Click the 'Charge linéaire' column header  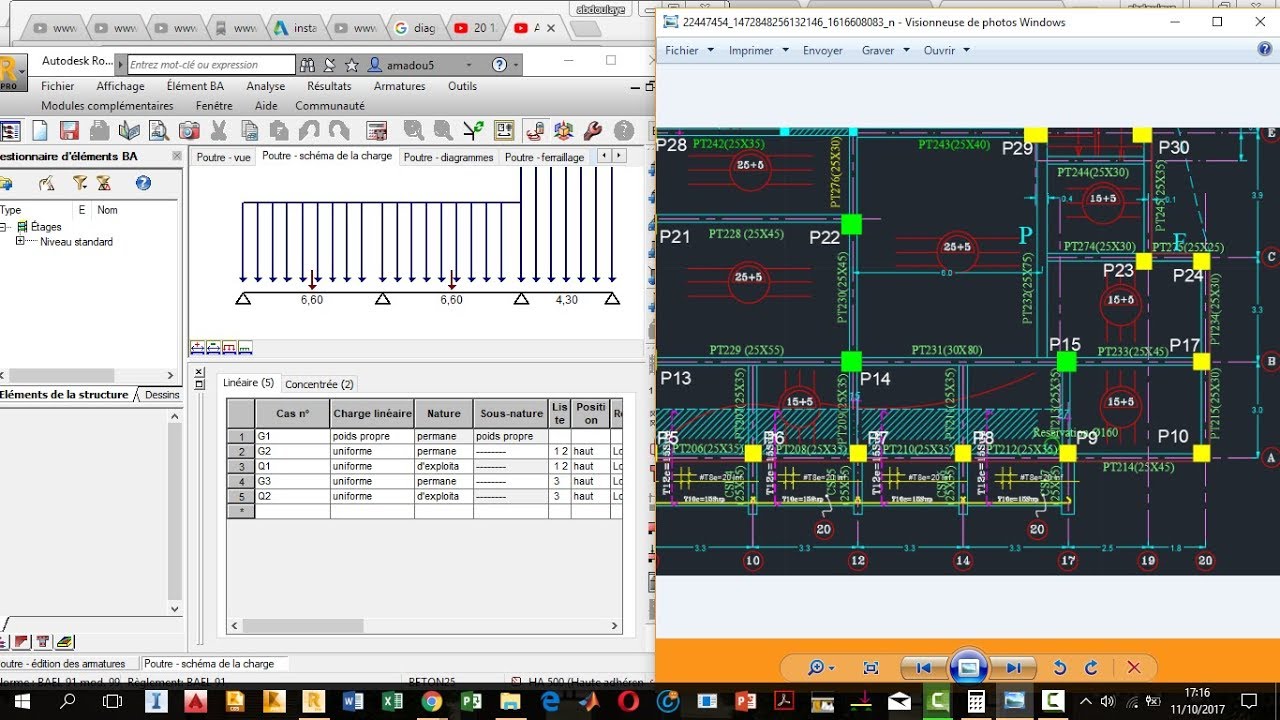click(372, 413)
